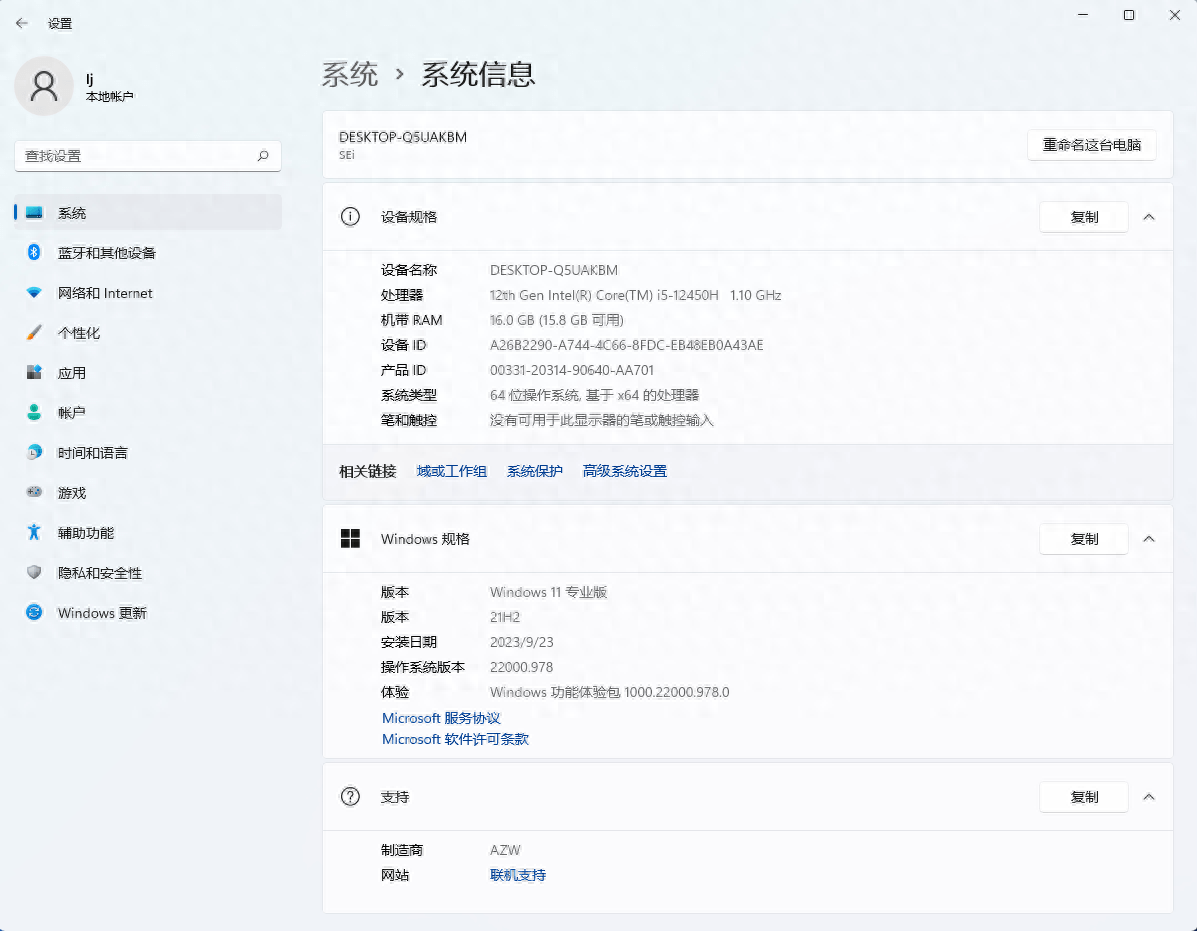The height and width of the screenshot is (931, 1197).
Task: Open the 应用 settings category
Action: pos(148,373)
